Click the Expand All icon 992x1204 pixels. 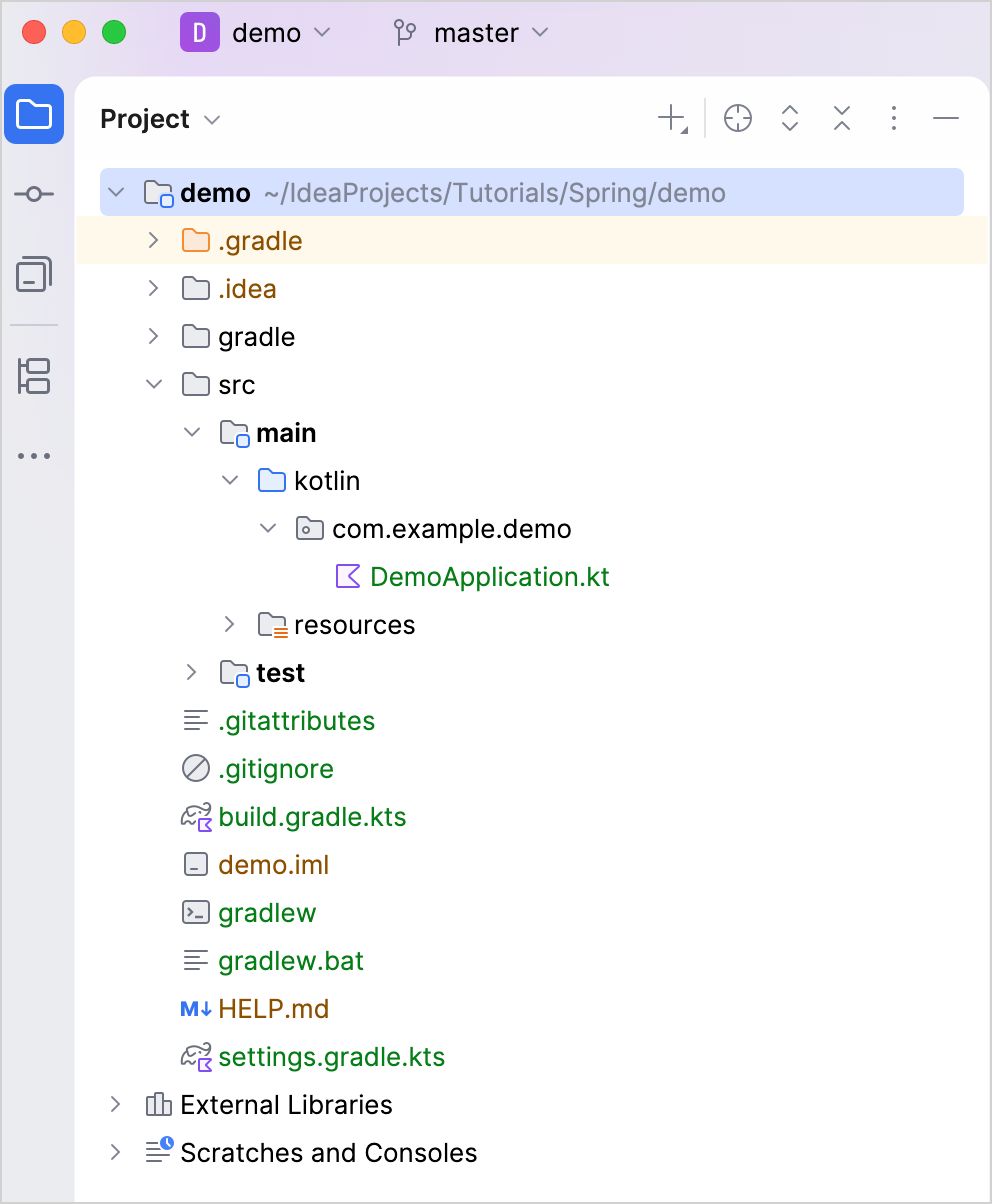tap(790, 119)
